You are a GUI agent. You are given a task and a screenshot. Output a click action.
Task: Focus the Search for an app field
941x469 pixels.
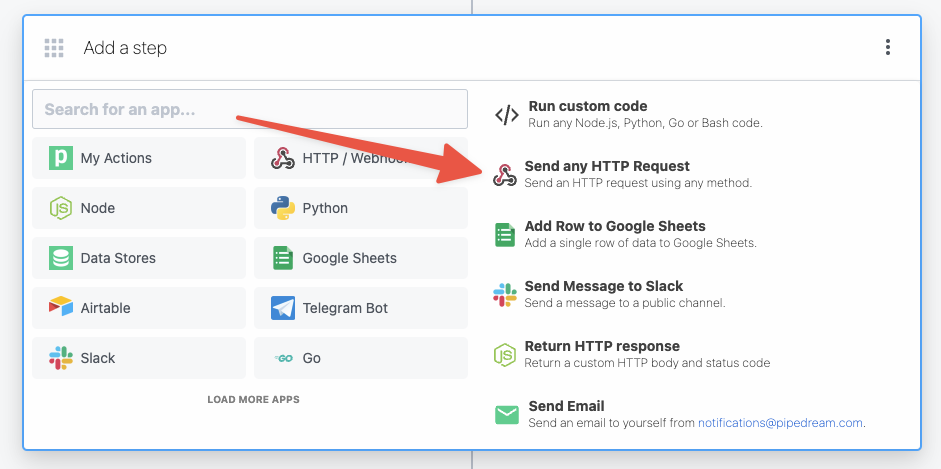point(250,109)
